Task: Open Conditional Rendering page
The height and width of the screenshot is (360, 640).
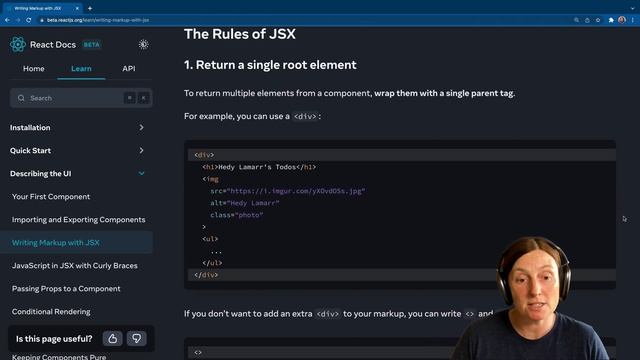Action: 51,311
